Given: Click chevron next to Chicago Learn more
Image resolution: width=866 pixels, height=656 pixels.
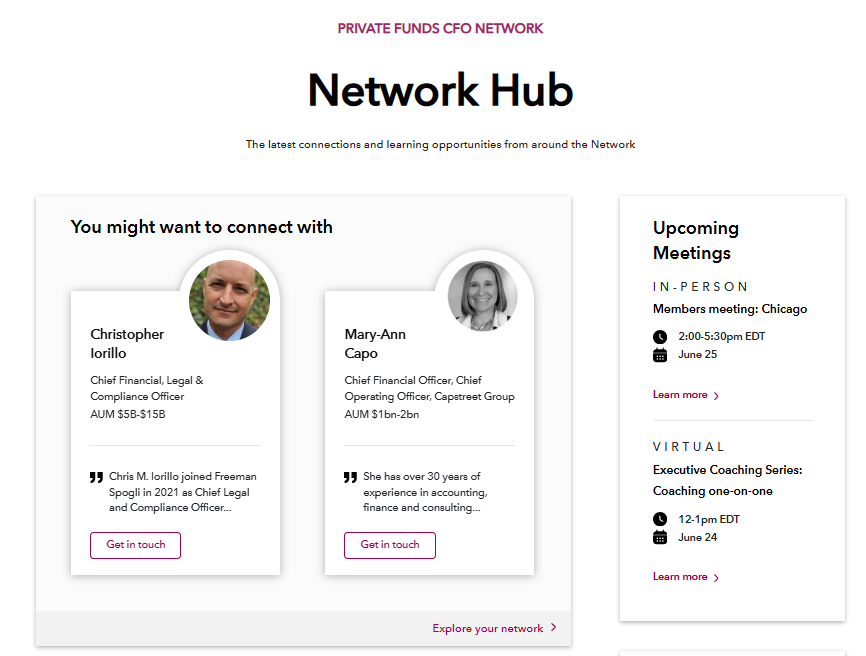Looking at the screenshot, I should tap(716, 396).
